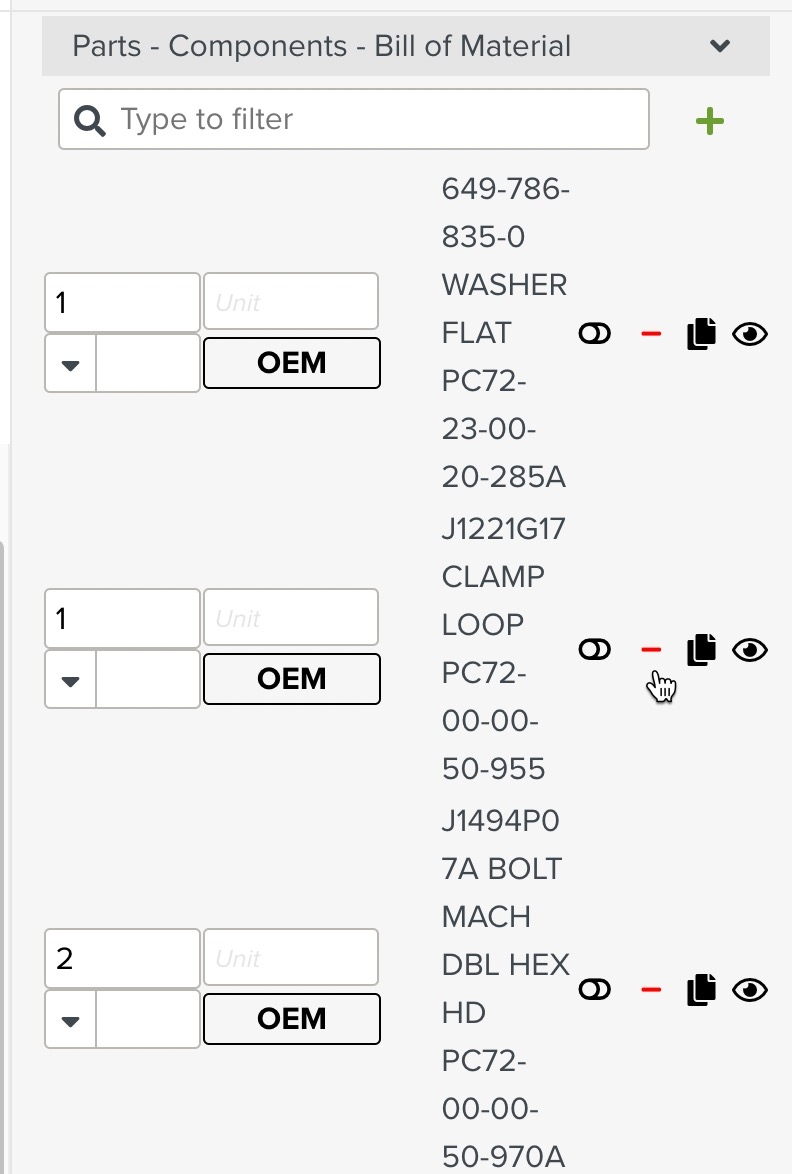Screen dimensions: 792x1174
Task: Select the quantity field showing 2
Action: tap(120, 957)
